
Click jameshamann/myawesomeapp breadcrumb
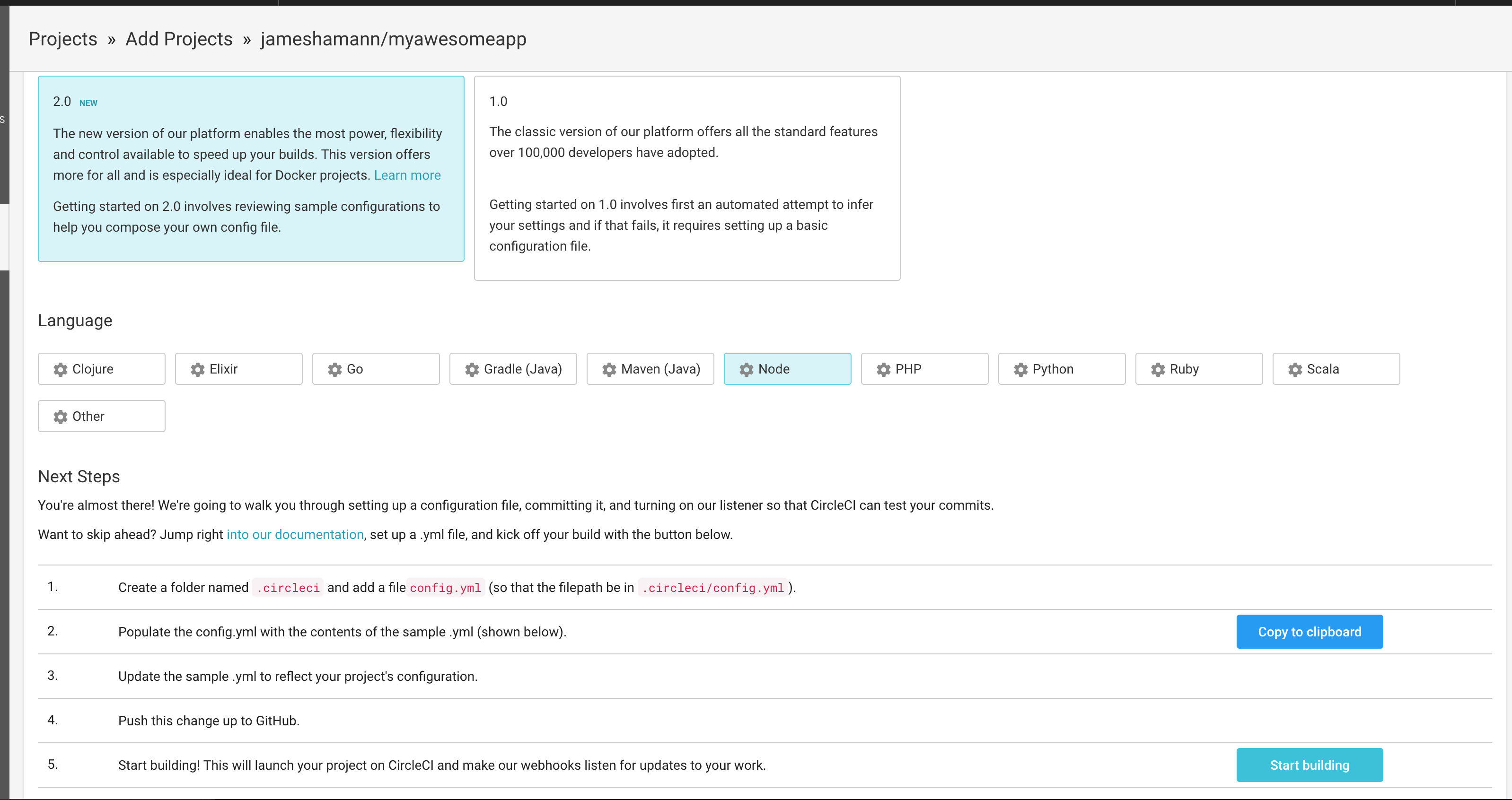coord(393,39)
